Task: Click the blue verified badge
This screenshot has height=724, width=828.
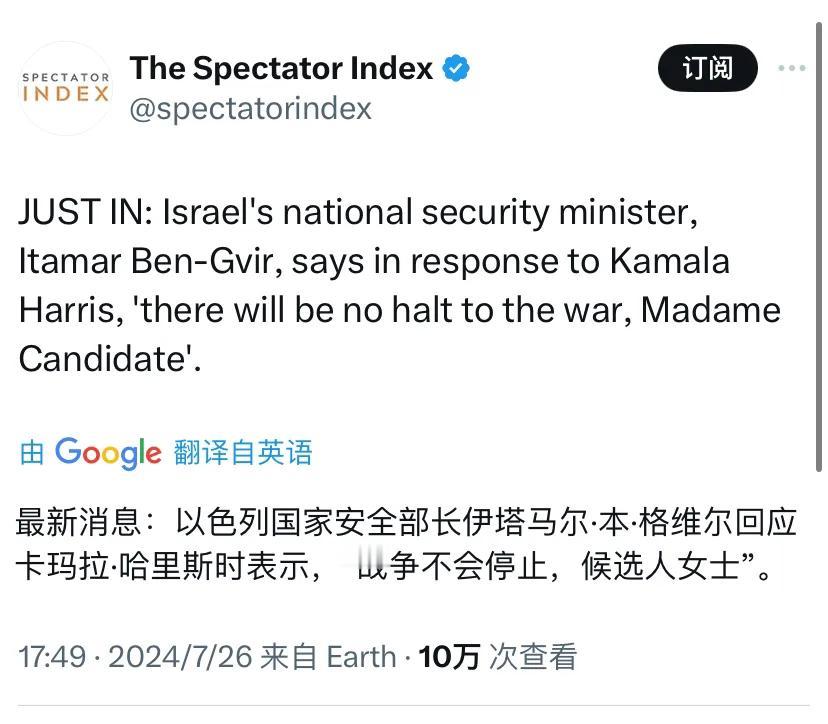Action: click(x=458, y=68)
